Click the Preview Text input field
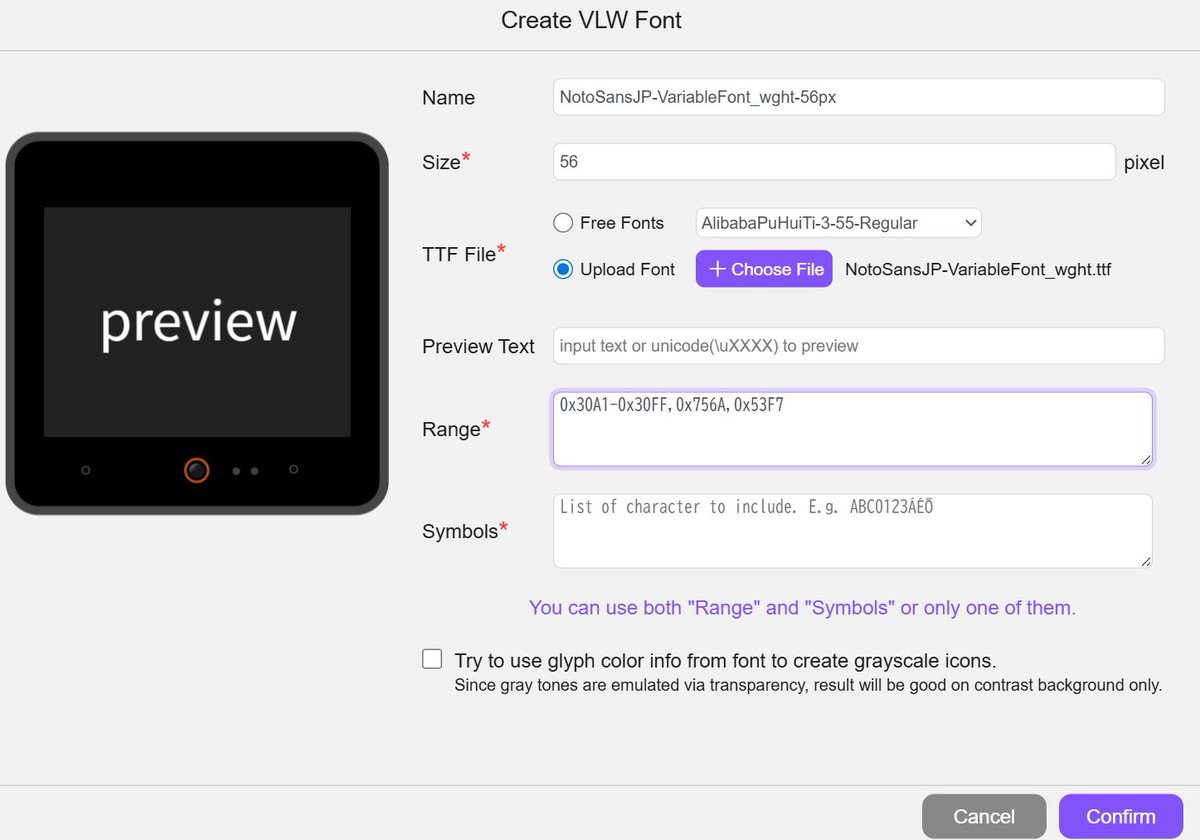Screen dimensions: 1200x840 coord(858,346)
